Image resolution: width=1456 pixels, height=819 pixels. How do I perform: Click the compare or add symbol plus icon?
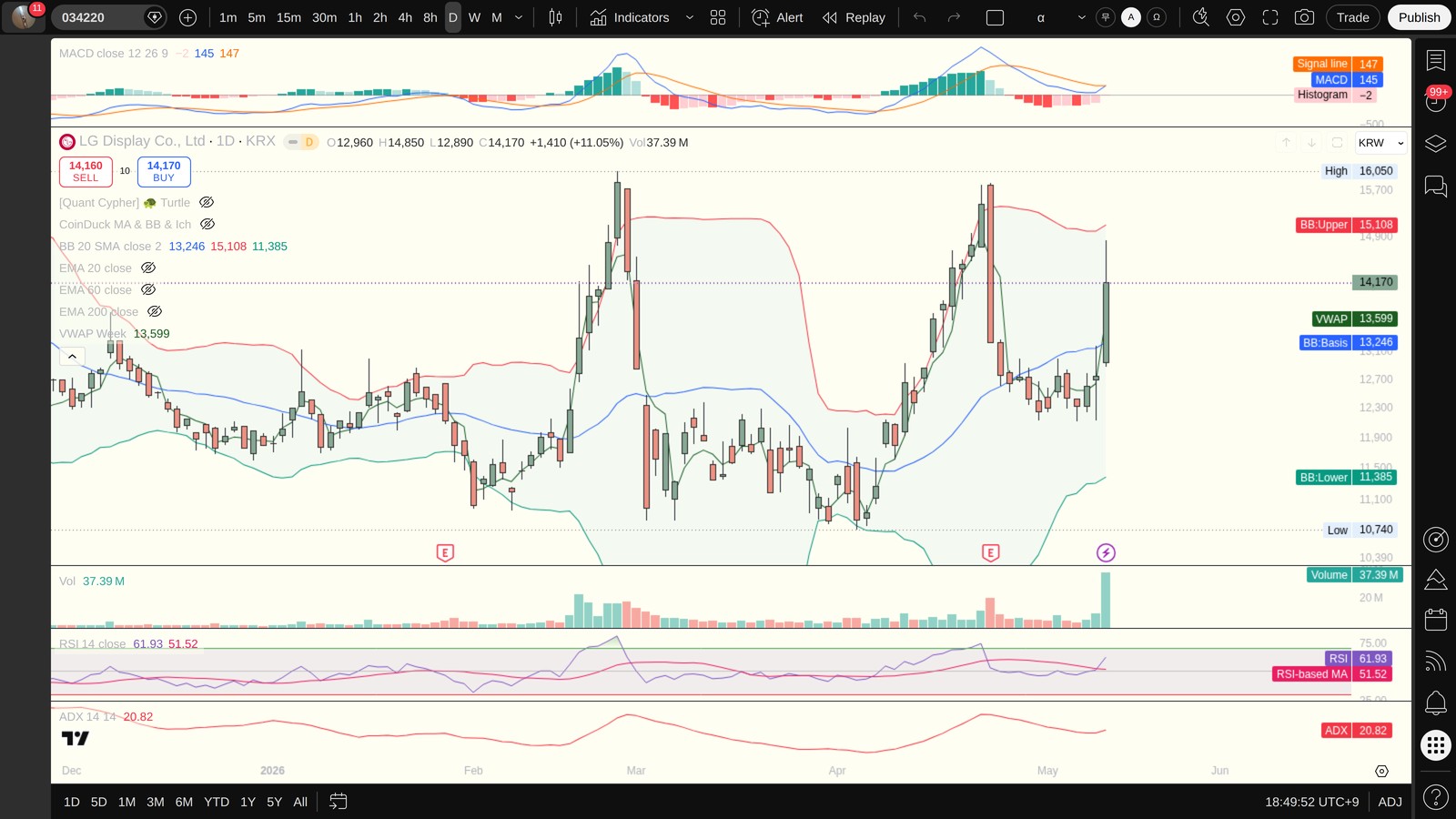187,17
